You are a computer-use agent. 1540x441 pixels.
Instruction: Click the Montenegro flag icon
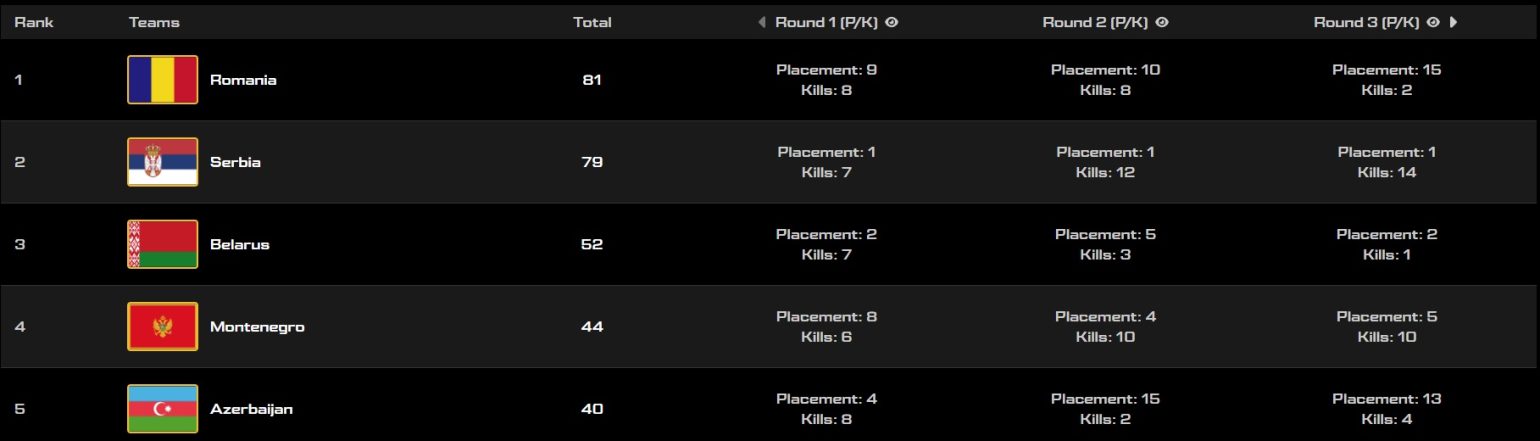pos(162,327)
